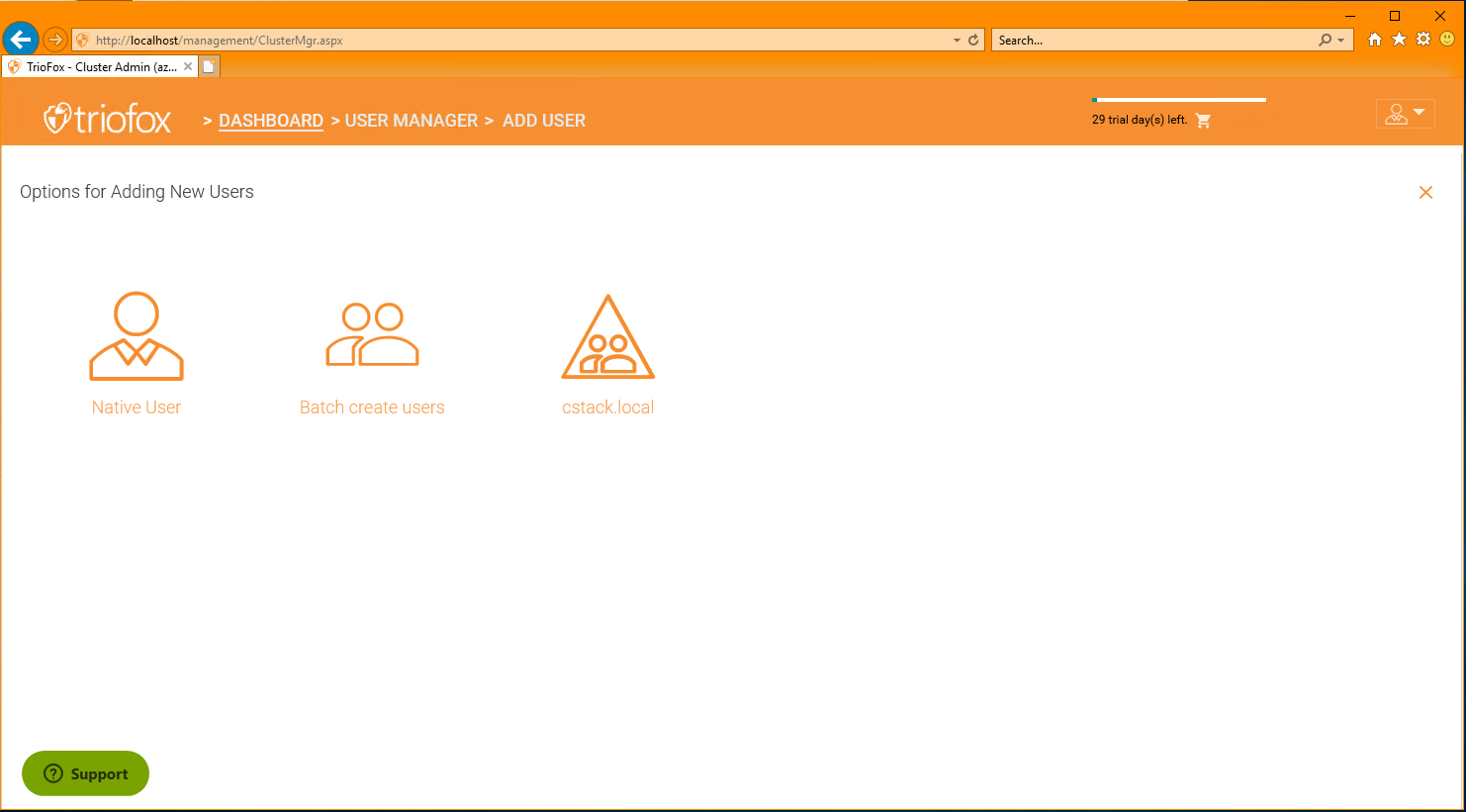Refresh the page with reload icon
This screenshot has width=1466, height=812.
973,41
